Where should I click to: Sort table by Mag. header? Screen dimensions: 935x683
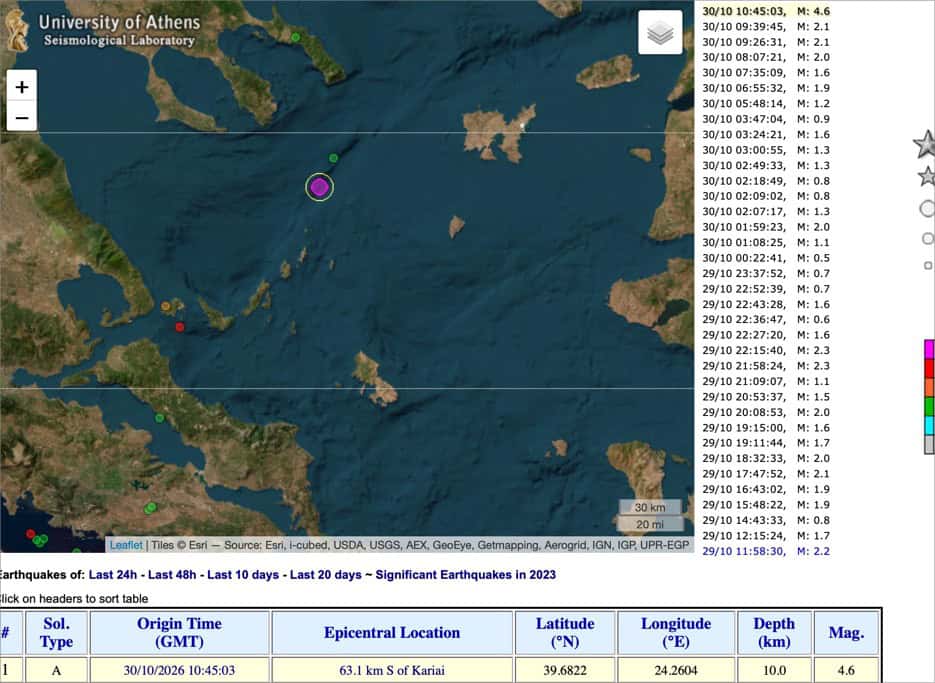click(x=846, y=633)
